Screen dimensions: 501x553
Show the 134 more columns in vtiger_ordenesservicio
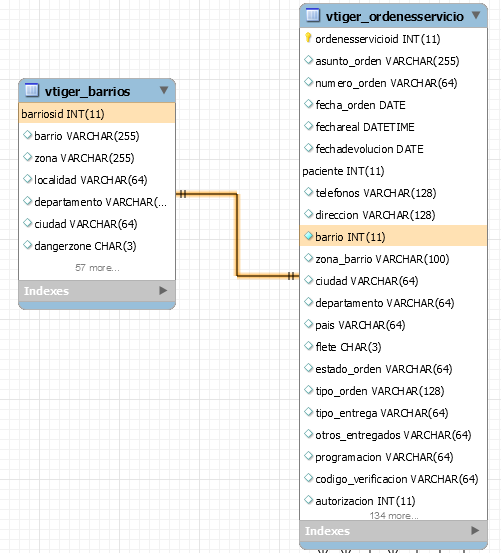394,516
